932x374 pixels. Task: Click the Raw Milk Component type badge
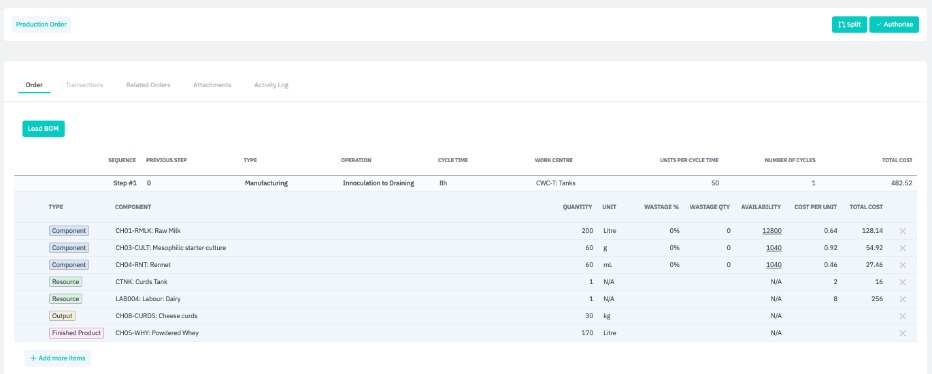tap(69, 231)
